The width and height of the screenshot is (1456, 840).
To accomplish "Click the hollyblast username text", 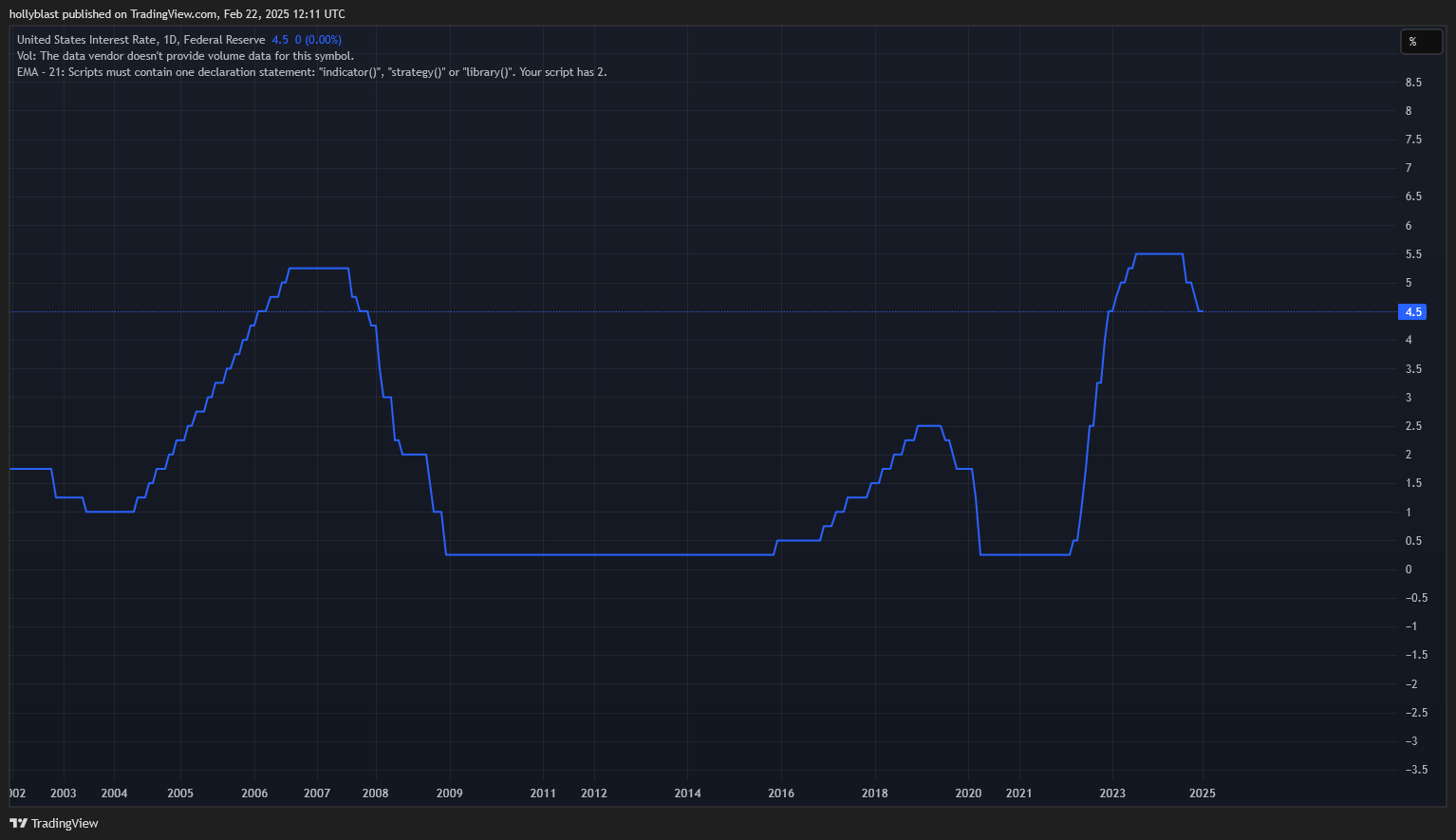I will (34, 13).
